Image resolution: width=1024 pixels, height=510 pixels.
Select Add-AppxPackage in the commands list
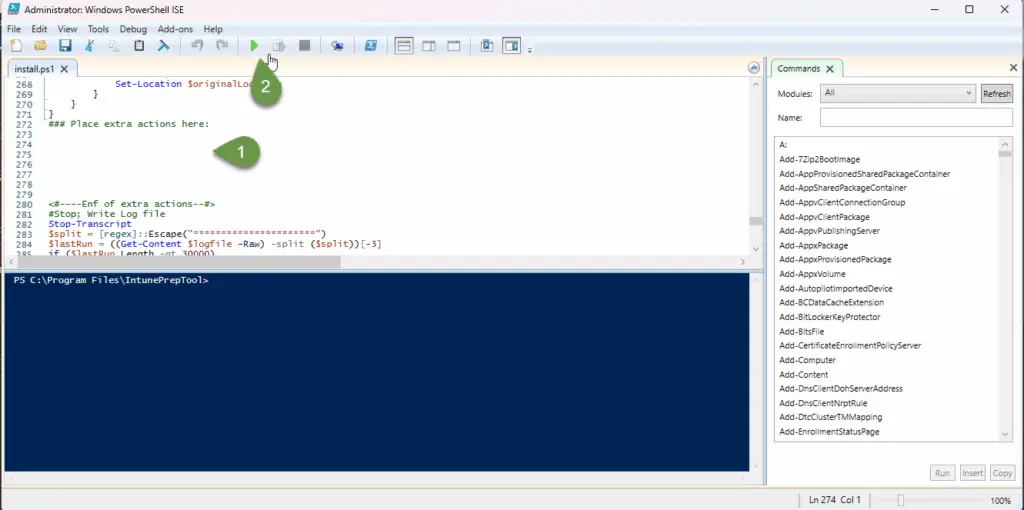click(813, 245)
